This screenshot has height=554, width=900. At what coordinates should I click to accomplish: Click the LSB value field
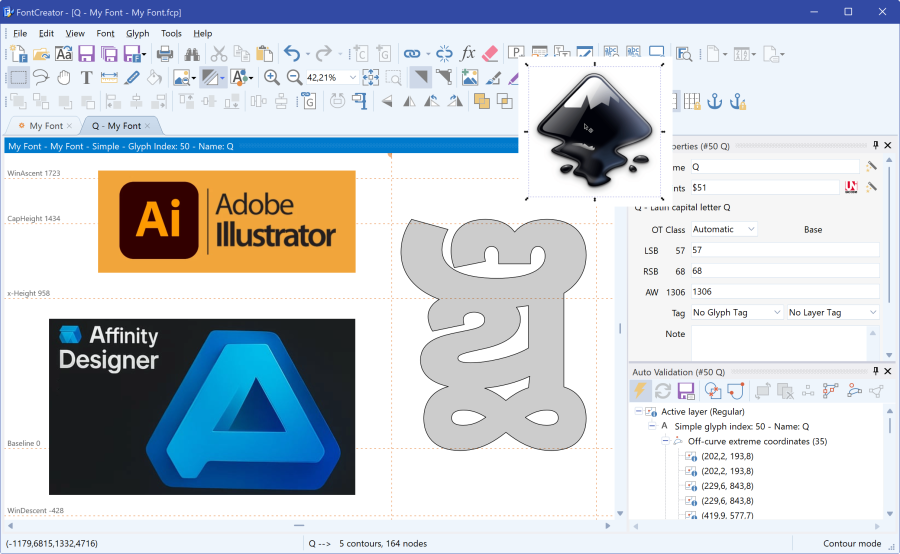tap(785, 250)
